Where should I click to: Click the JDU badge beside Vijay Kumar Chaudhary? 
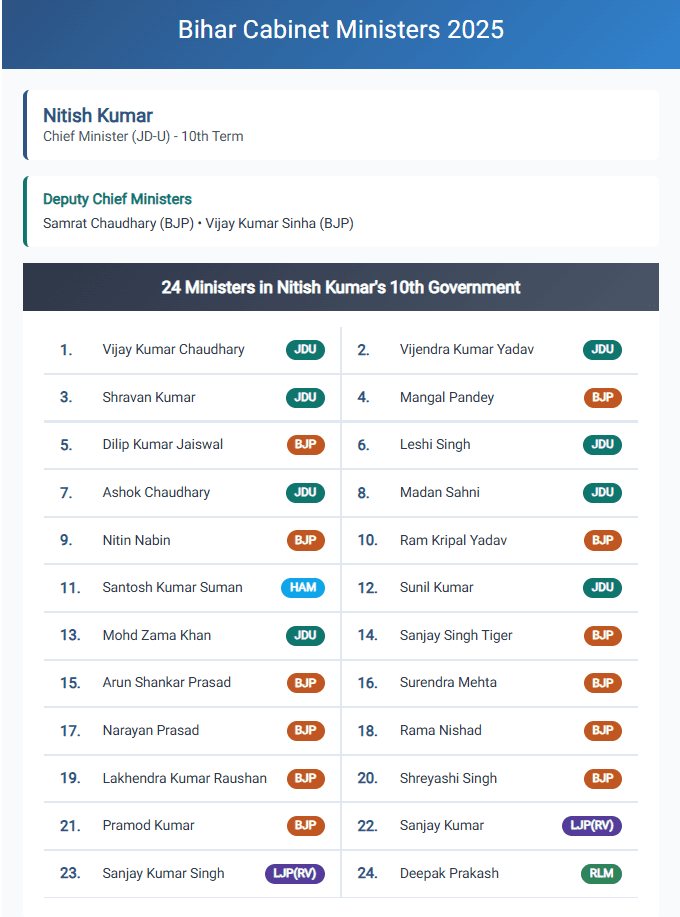(x=305, y=350)
